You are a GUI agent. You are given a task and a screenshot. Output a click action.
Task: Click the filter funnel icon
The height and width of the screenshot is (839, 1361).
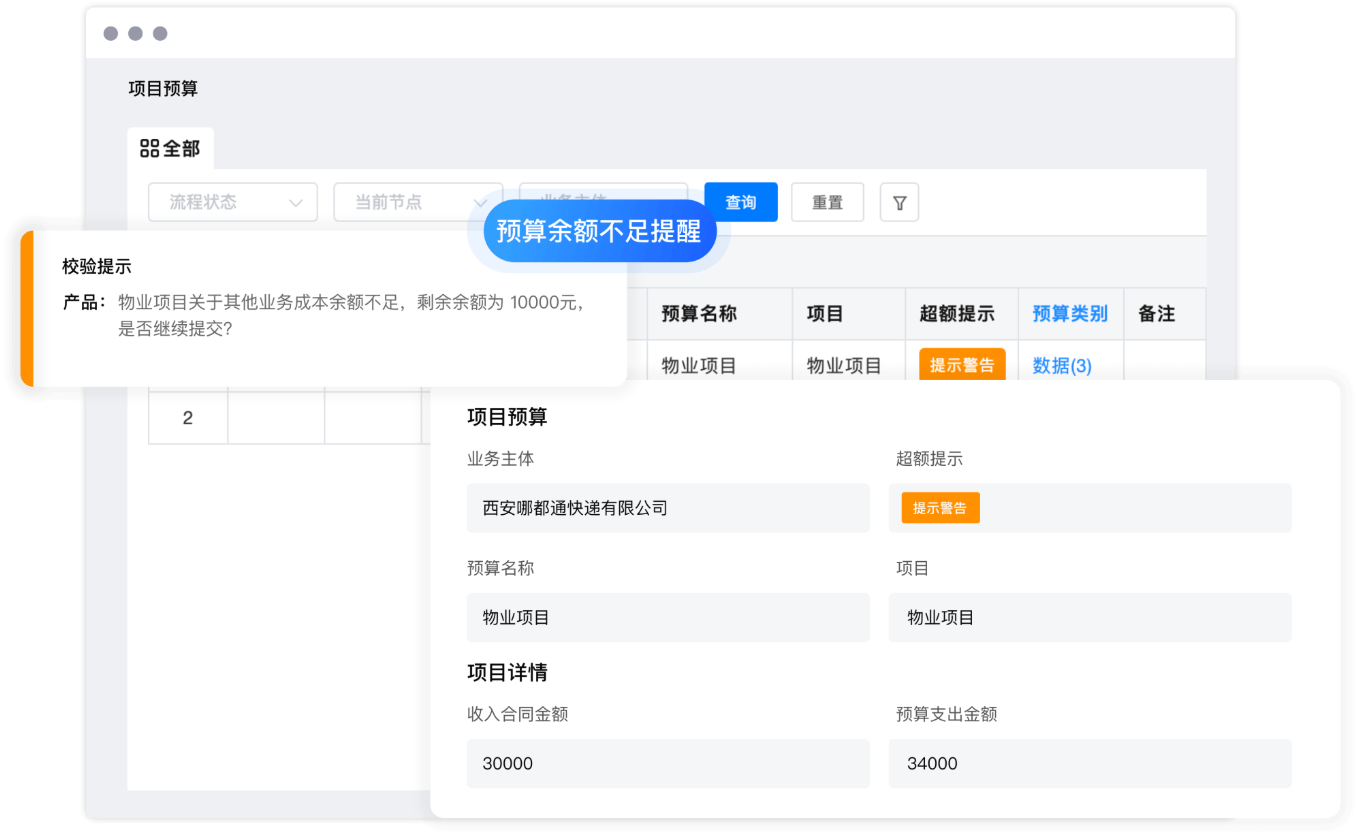coord(899,203)
